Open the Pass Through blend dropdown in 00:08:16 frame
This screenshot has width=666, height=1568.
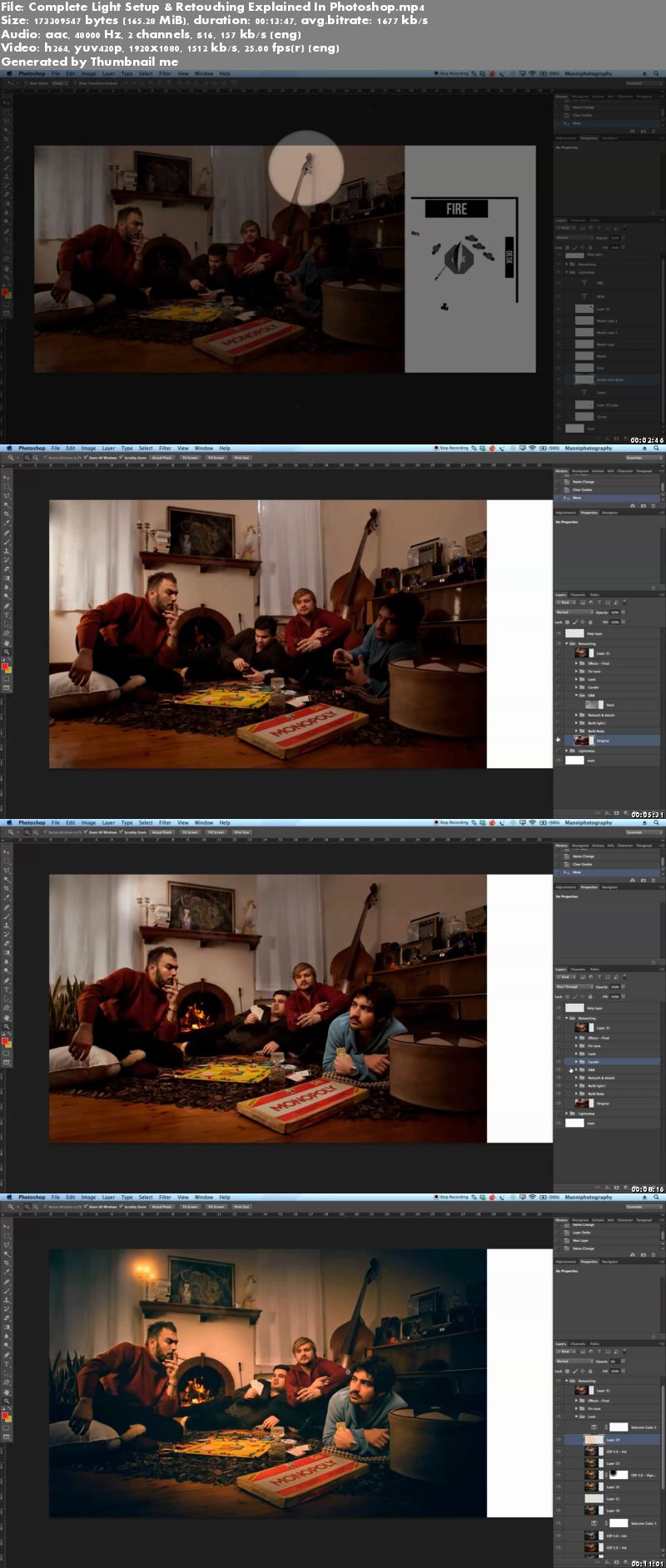pos(574,986)
